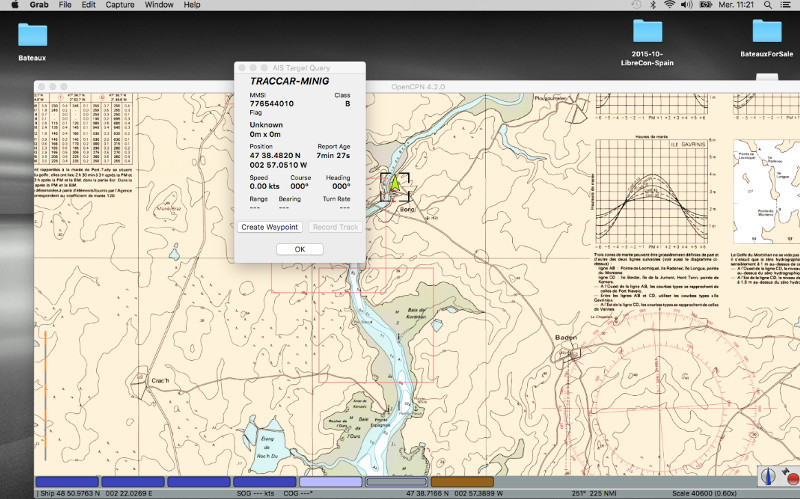
Task: Select the brown chart bar piece
Action: (x=462, y=481)
